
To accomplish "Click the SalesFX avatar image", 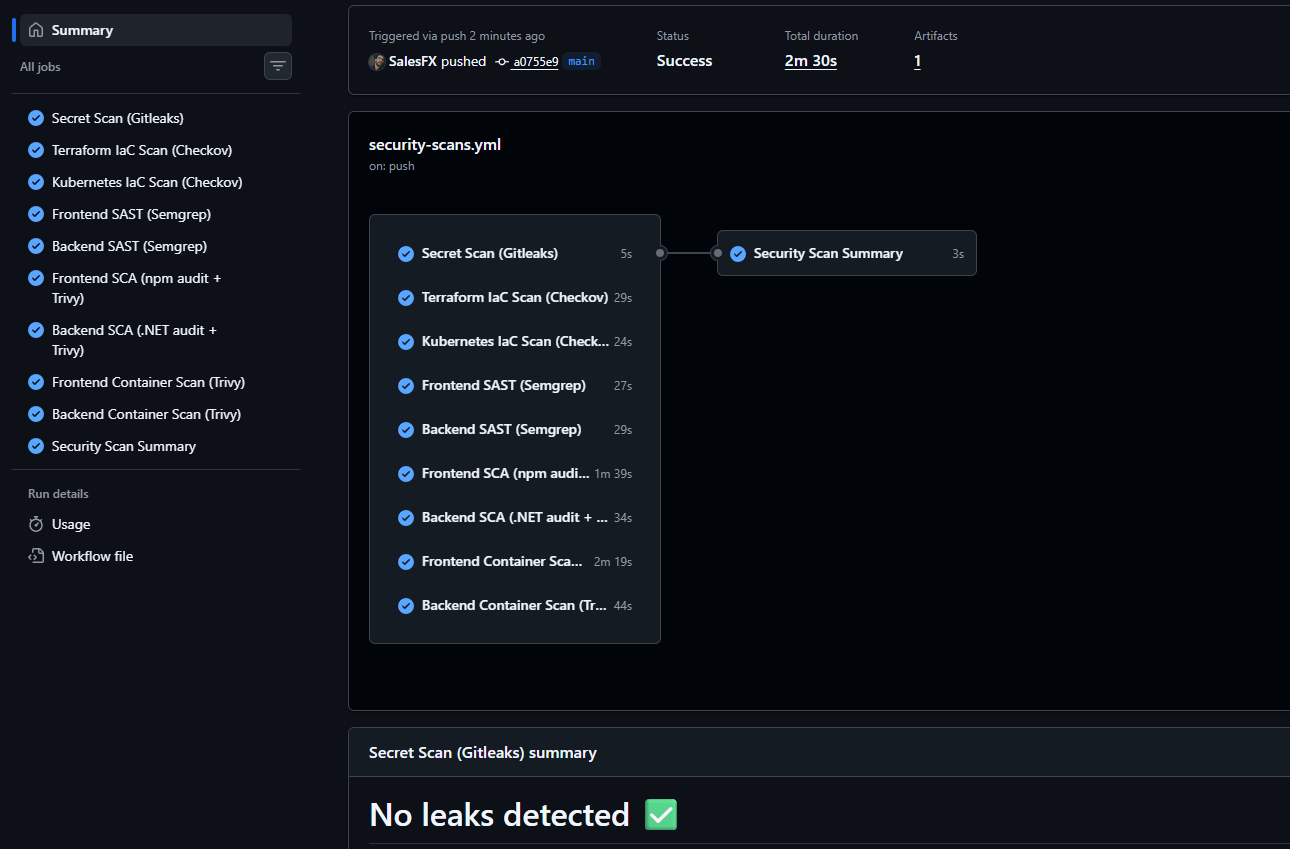I will click(377, 62).
